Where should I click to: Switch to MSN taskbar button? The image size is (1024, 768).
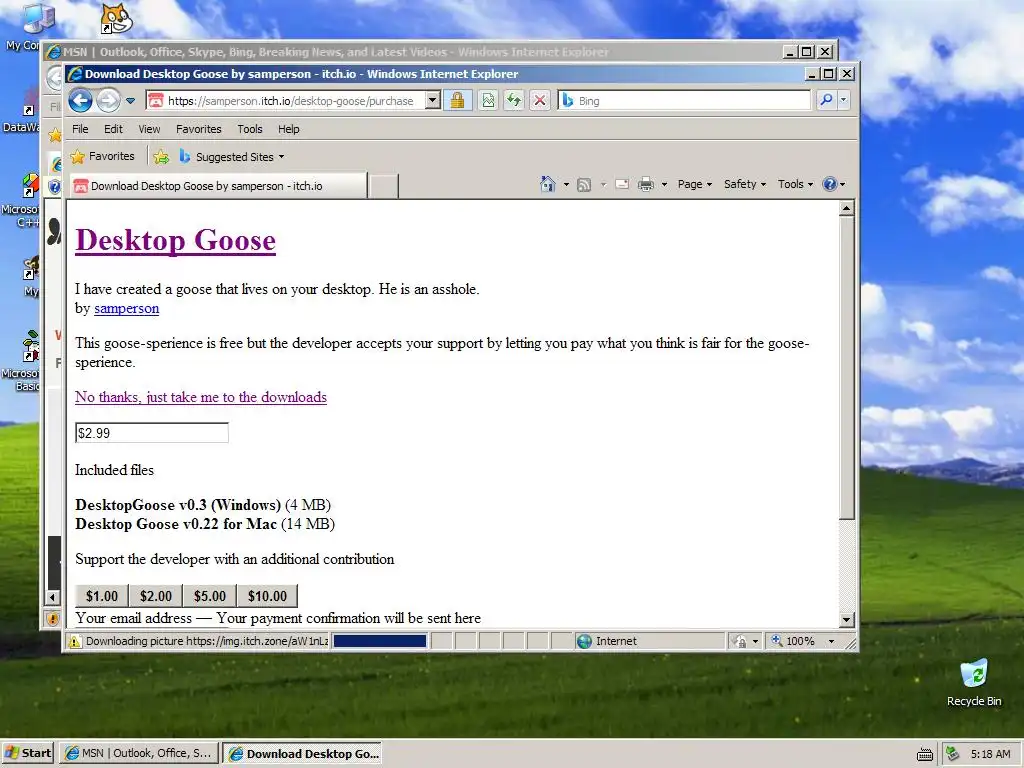(138, 754)
